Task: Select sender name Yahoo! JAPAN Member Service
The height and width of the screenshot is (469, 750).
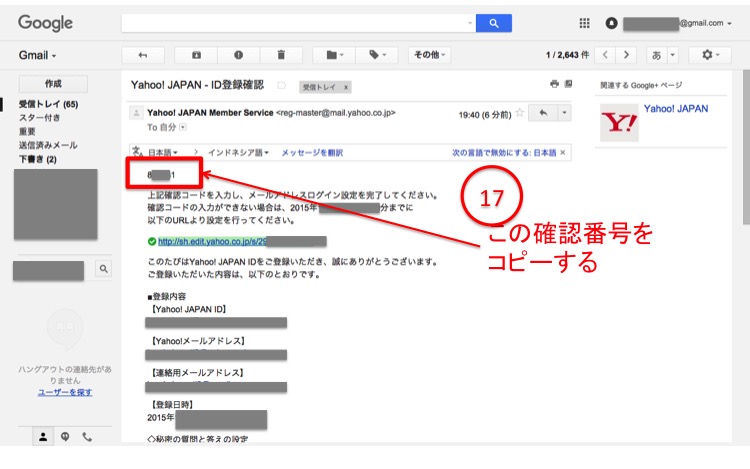Action: (x=210, y=113)
